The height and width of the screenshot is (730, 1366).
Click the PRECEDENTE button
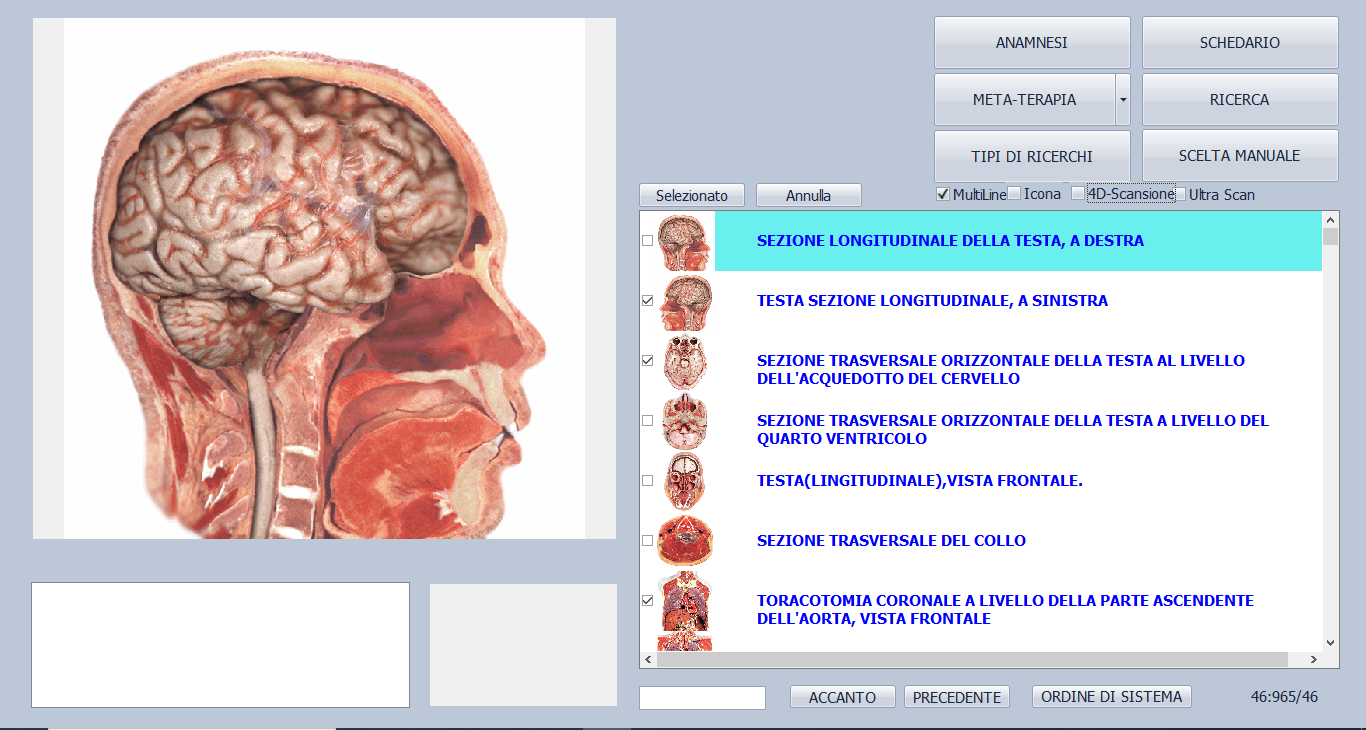coord(957,697)
